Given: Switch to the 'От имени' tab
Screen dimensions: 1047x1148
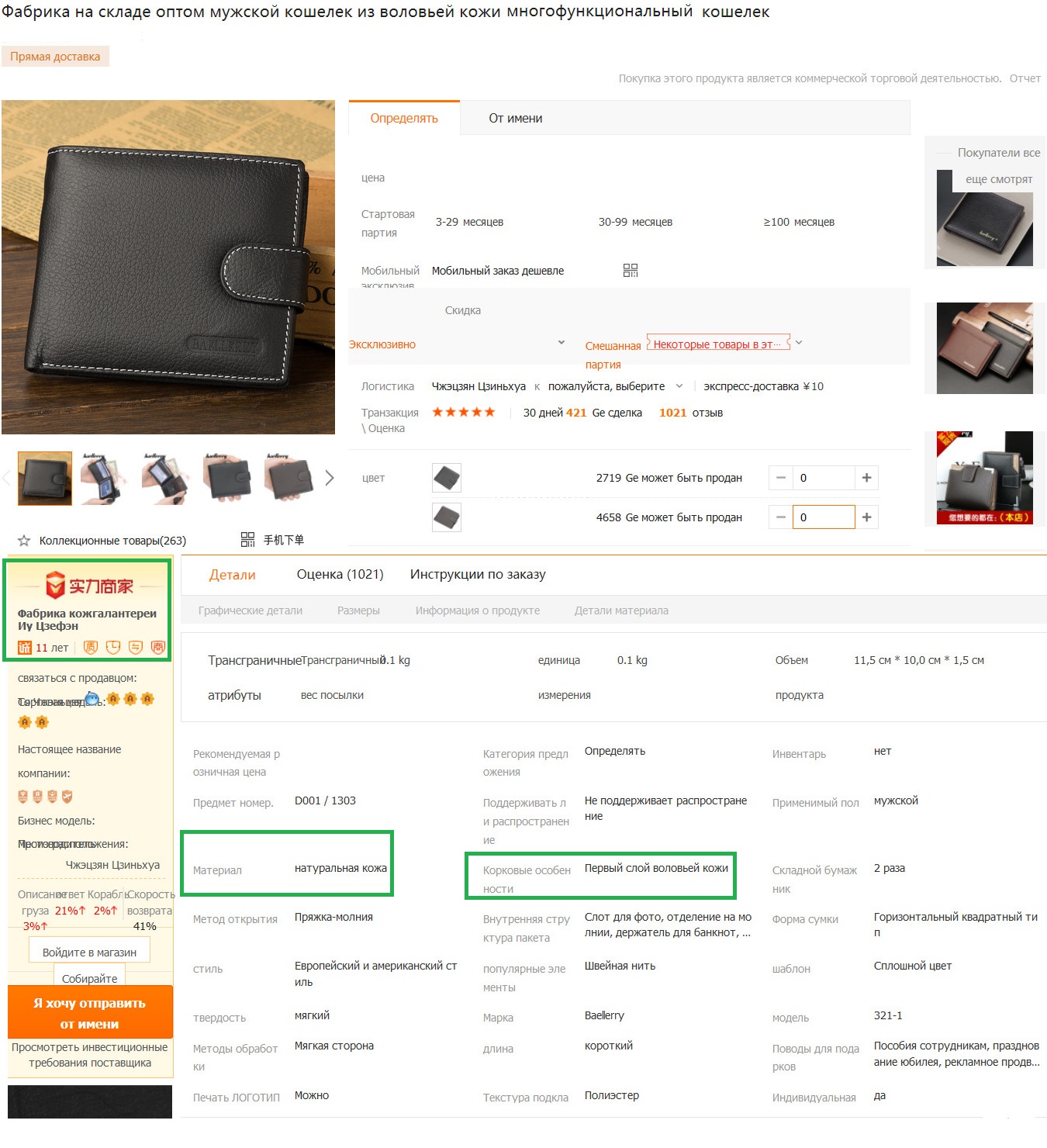Looking at the screenshot, I should (515, 118).
